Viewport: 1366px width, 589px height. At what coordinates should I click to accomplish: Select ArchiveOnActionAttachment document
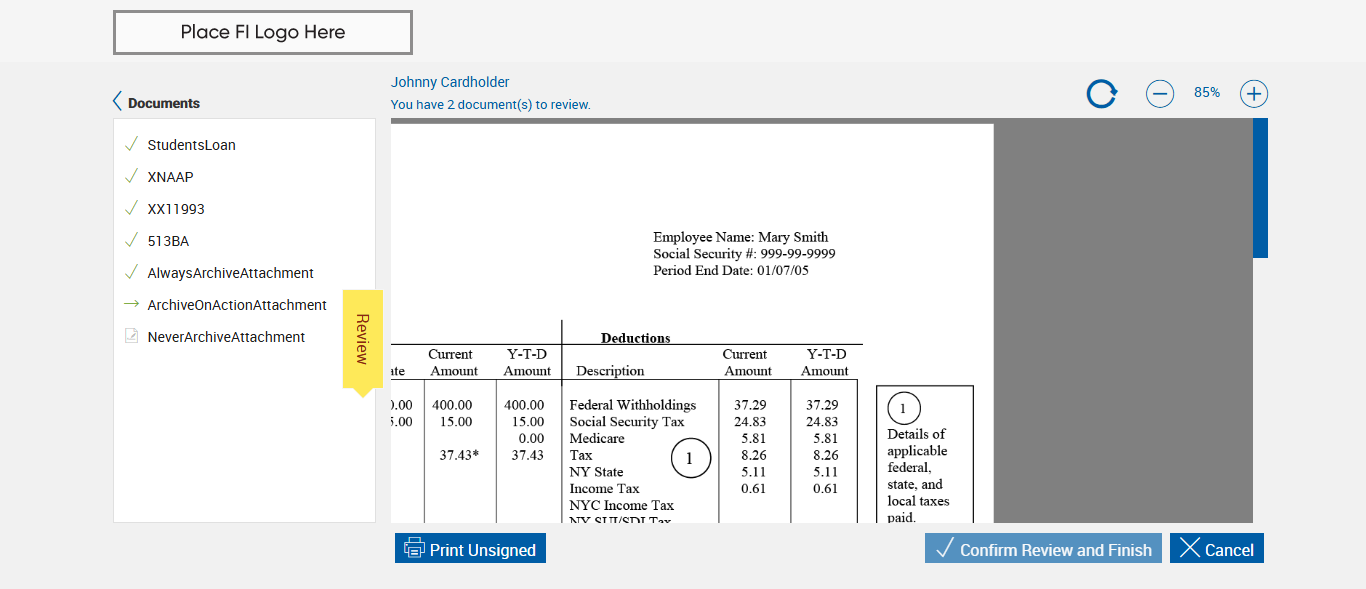tap(237, 305)
